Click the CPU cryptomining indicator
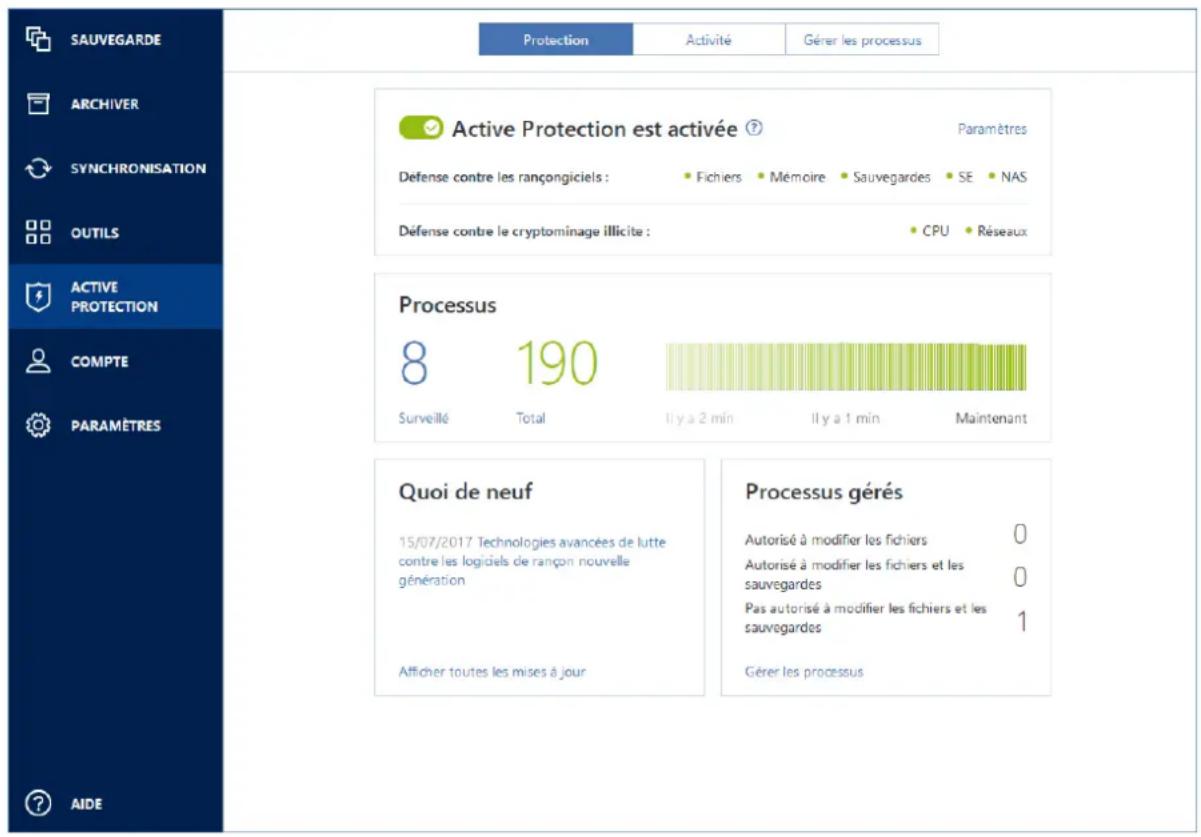This screenshot has height=837, width=1201. [x=930, y=231]
